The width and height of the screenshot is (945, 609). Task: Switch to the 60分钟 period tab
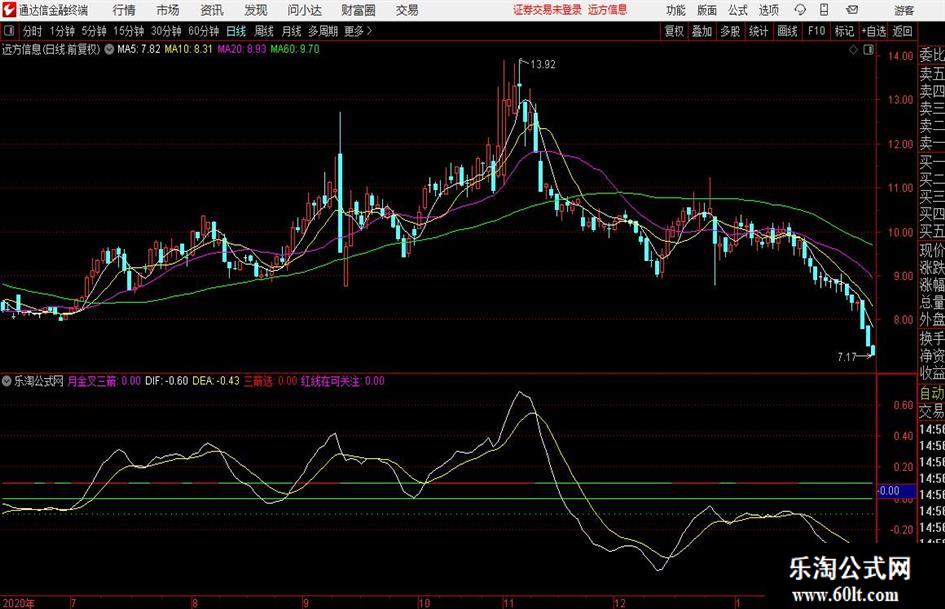pos(204,31)
